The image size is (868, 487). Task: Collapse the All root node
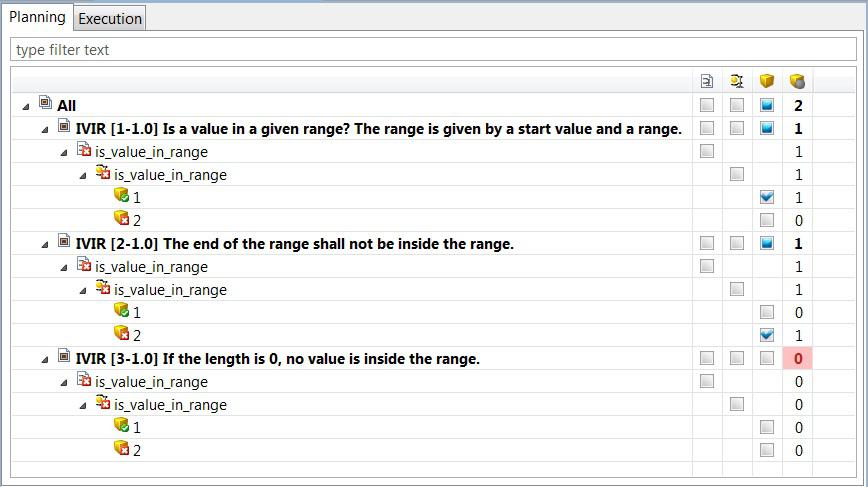tap(25, 106)
